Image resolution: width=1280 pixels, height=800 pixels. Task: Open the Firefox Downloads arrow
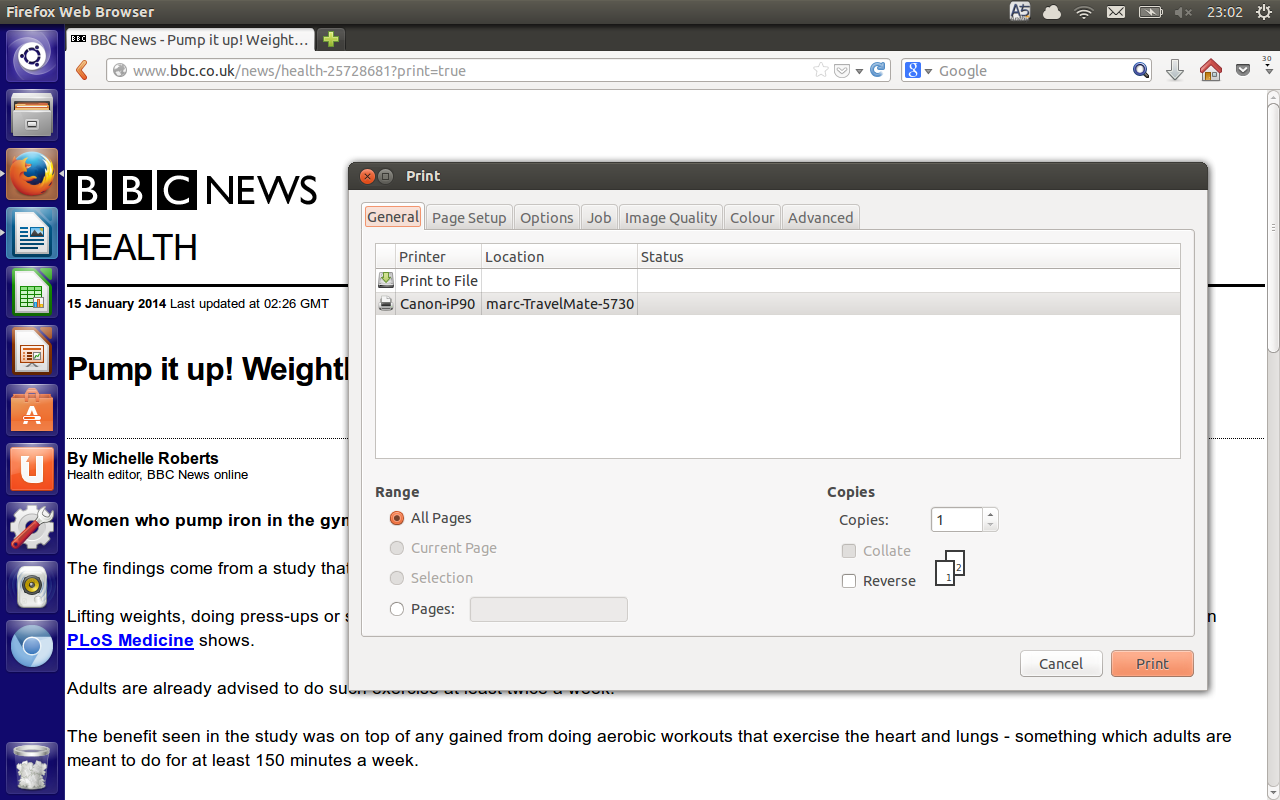coord(1176,70)
